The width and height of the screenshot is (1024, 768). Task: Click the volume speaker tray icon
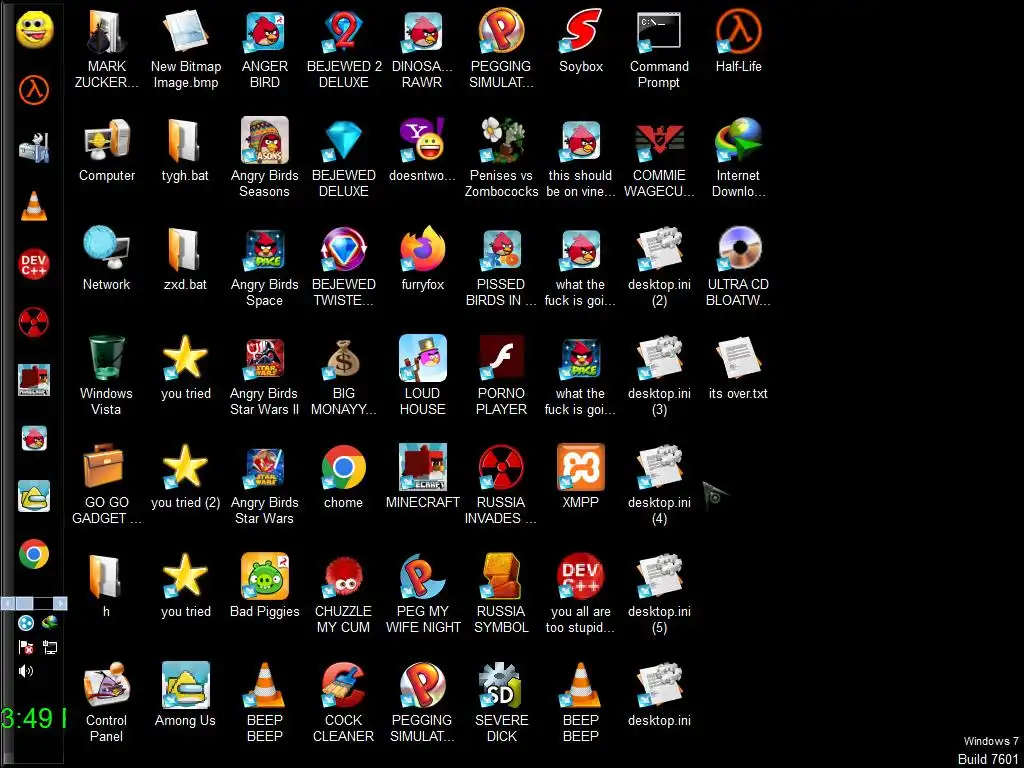[26, 671]
